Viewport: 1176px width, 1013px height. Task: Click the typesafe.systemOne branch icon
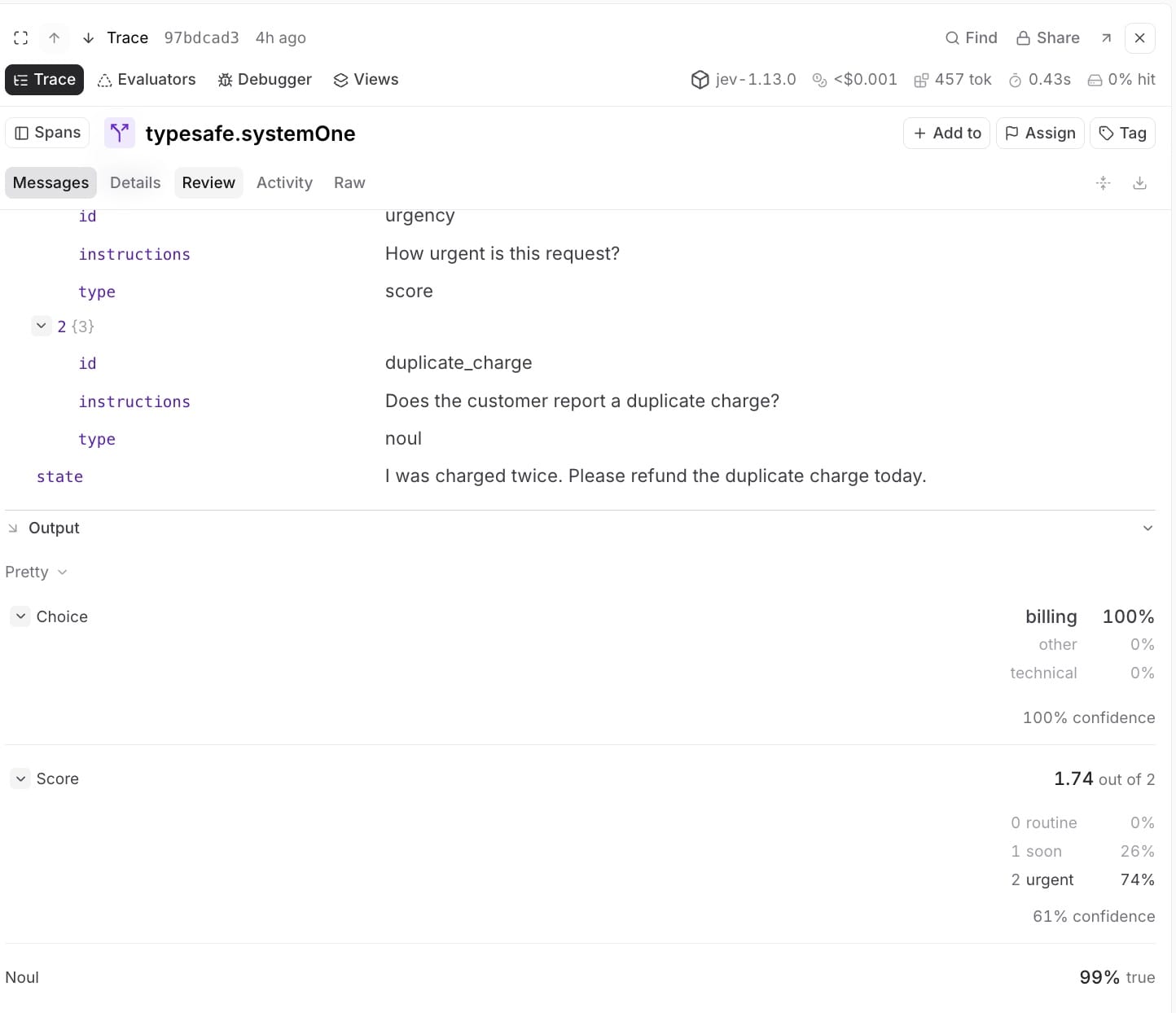coord(120,133)
